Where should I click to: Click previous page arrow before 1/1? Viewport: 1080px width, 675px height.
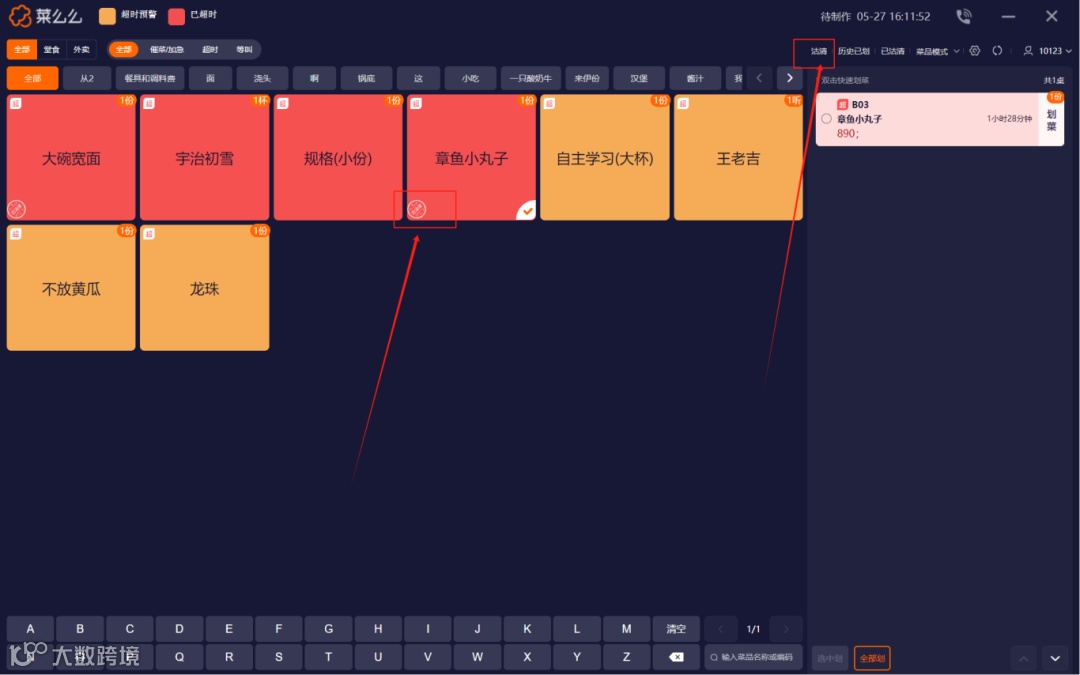720,629
